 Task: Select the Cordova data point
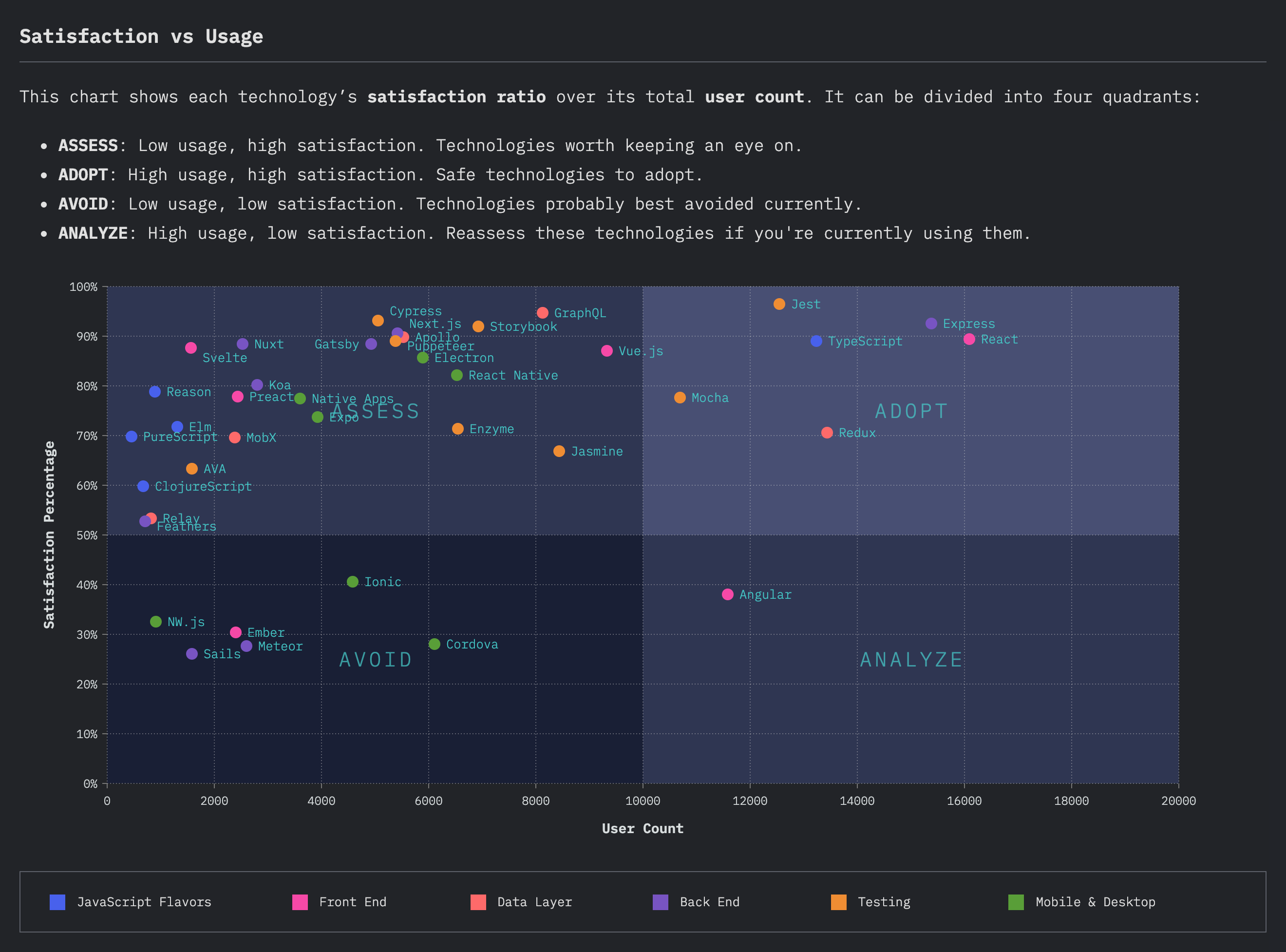coord(435,644)
